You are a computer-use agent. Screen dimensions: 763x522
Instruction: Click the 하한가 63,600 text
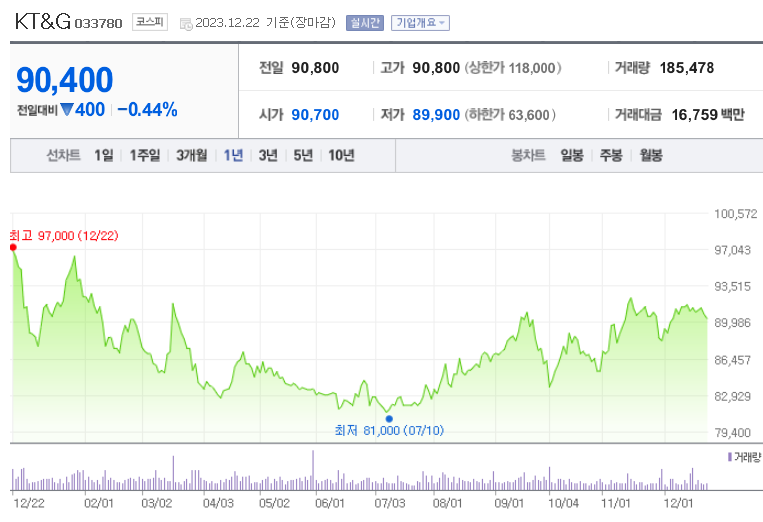point(510,115)
